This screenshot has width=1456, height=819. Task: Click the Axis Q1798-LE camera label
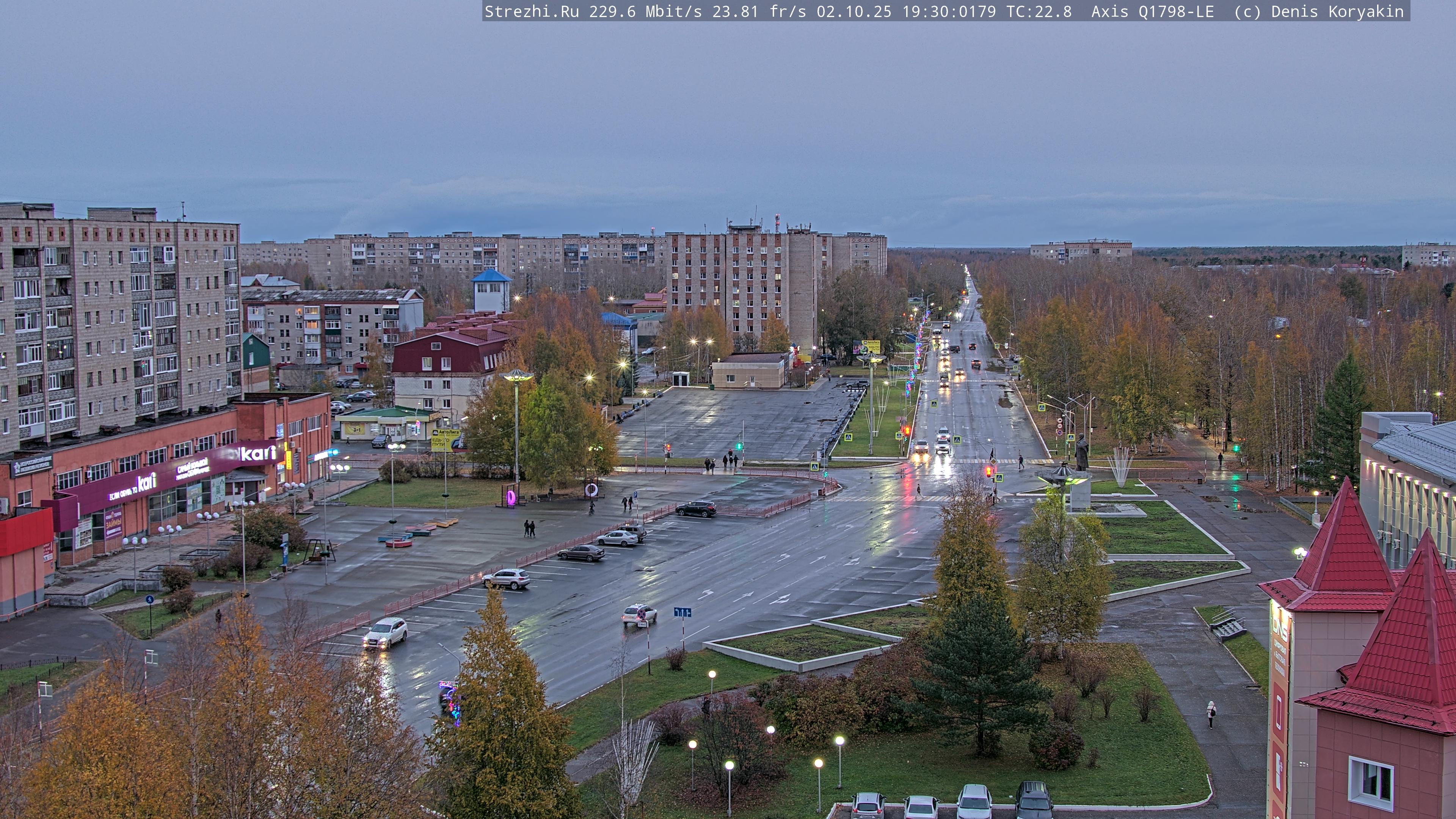1152,11
